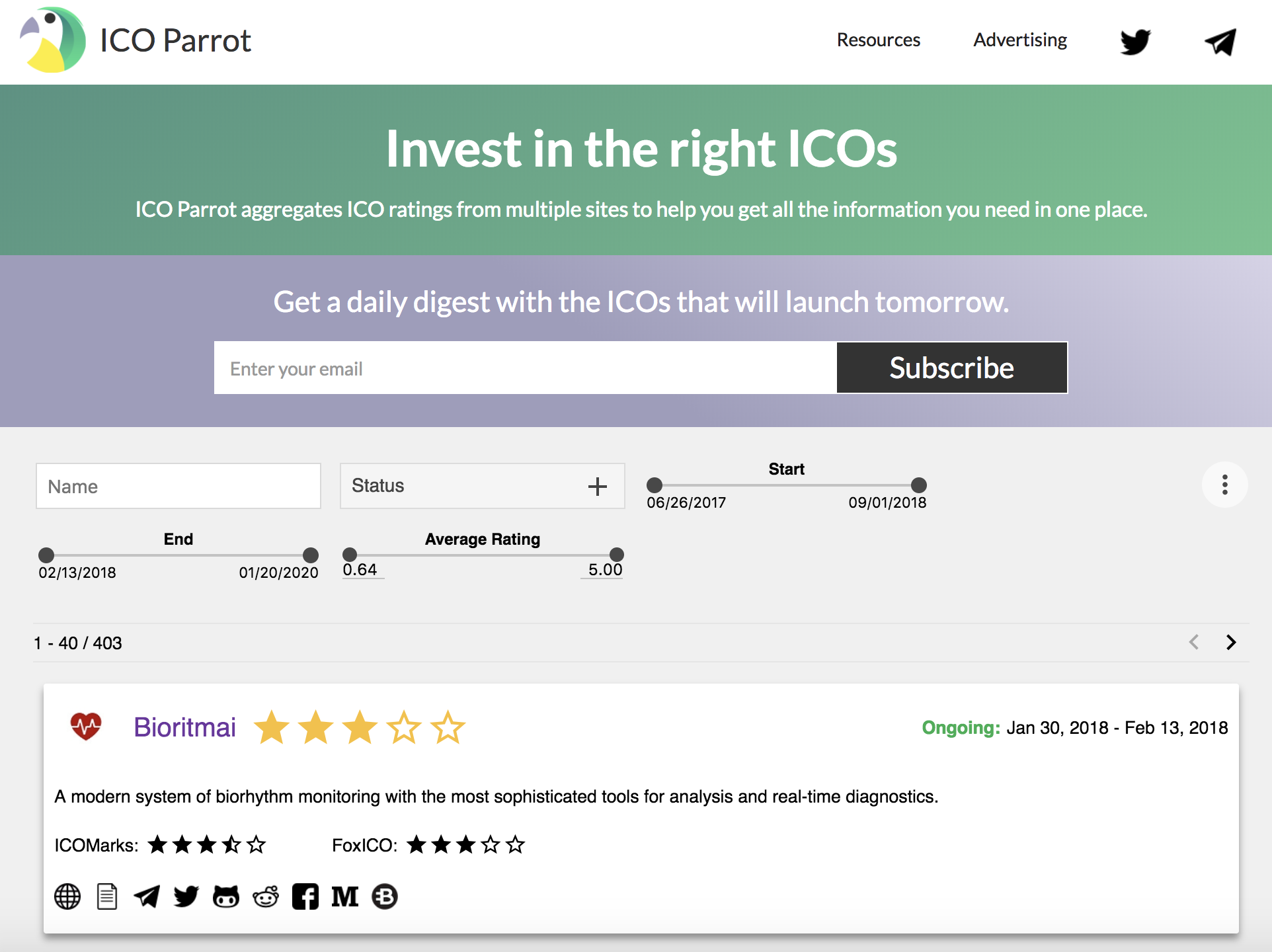Screen dimensions: 1272x952
Task: Open Bioritmai's Medium blog icon
Action: pos(344,897)
